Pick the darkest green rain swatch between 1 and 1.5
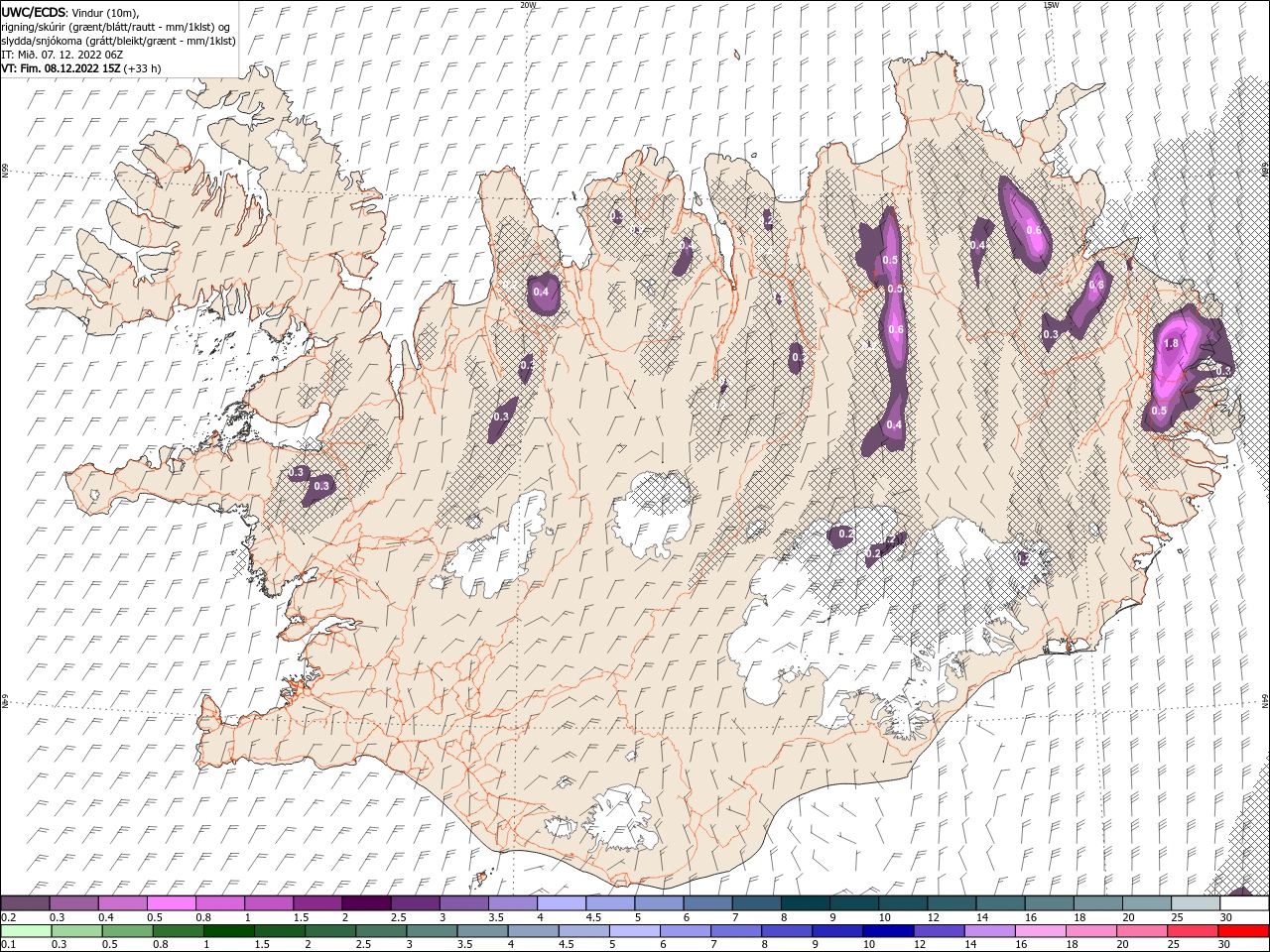The width and height of the screenshot is (1270, 952). [x=228, y=931]
